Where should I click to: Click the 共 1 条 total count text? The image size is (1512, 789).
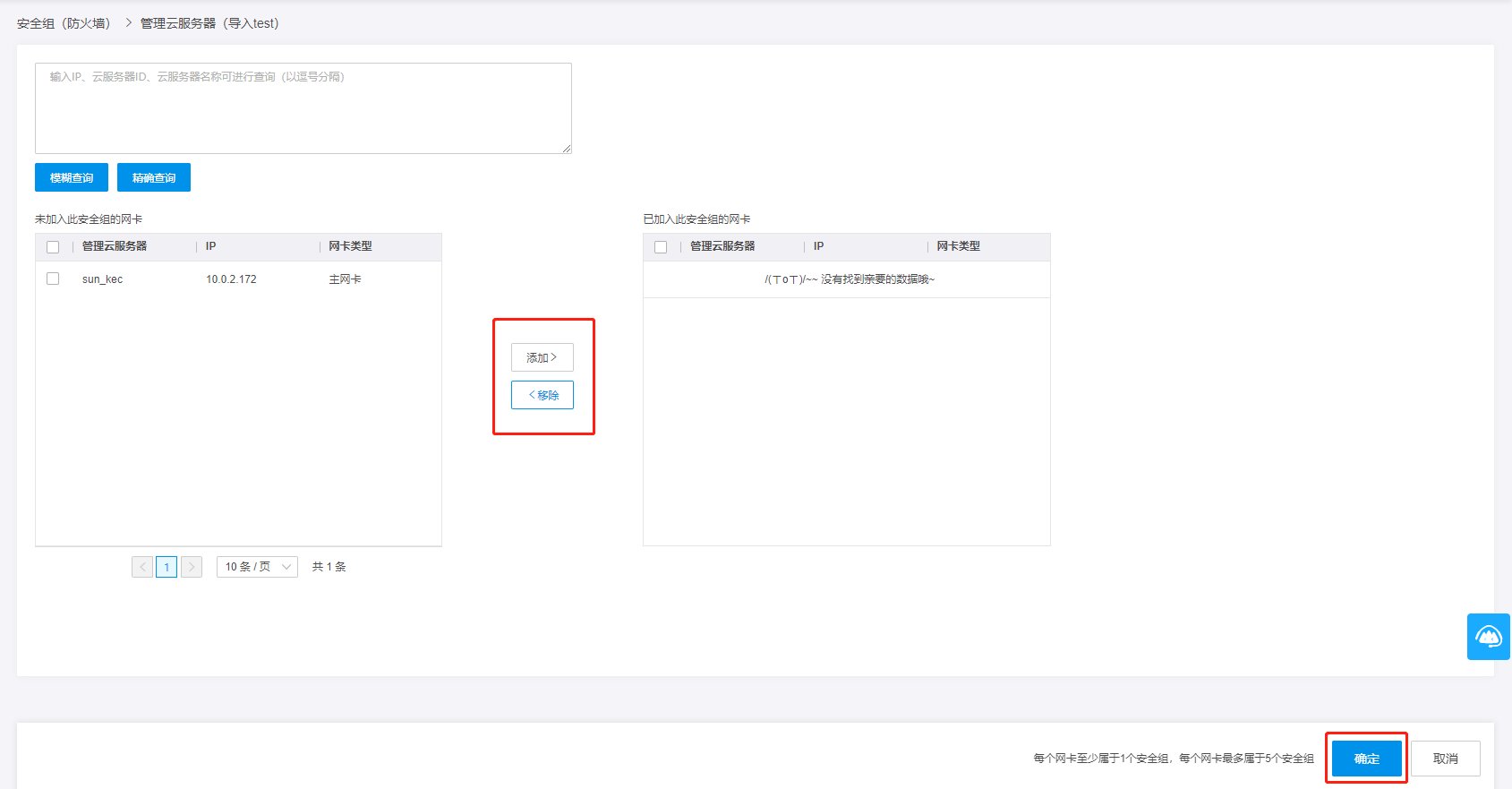tap(329, 567)
